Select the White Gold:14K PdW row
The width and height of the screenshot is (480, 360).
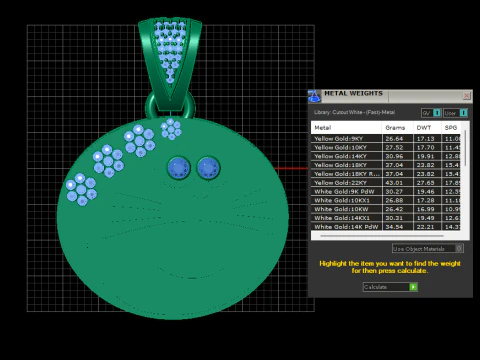coord(386,227)
